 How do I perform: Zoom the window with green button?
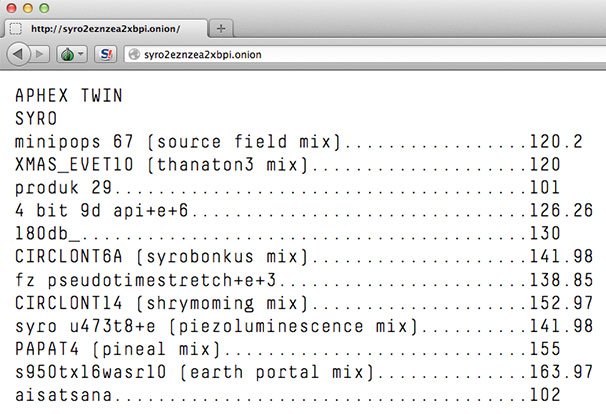(44, 8)
